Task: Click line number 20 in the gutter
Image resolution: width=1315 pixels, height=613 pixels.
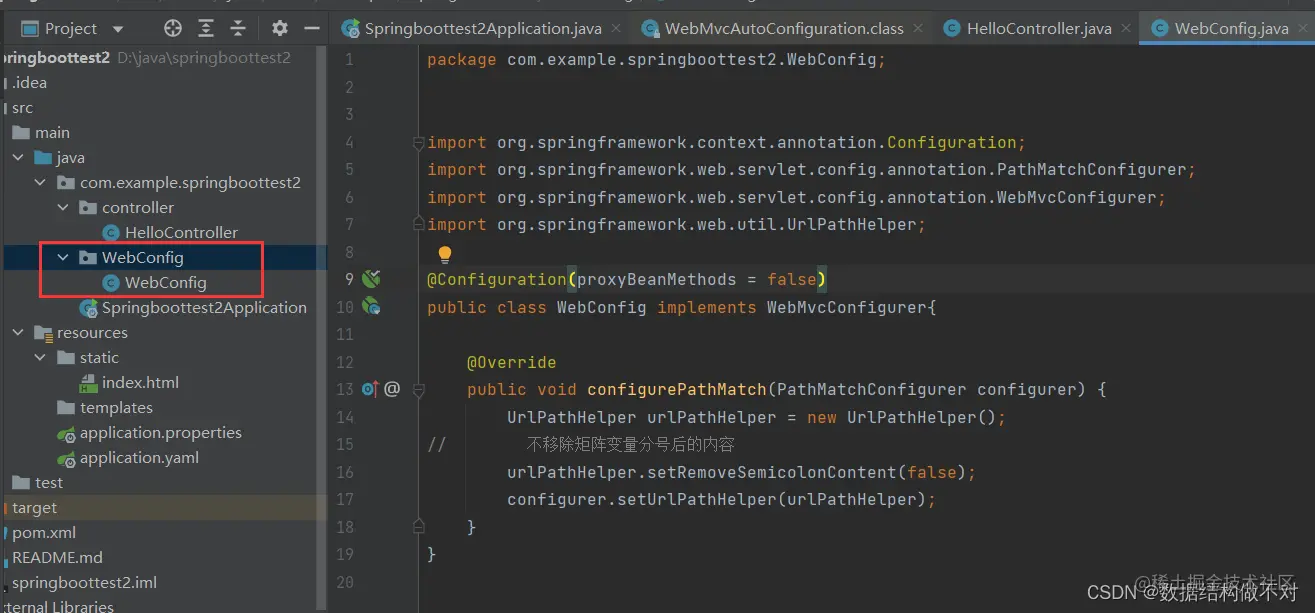Action: pyautogui.click(x=345, y=582)
